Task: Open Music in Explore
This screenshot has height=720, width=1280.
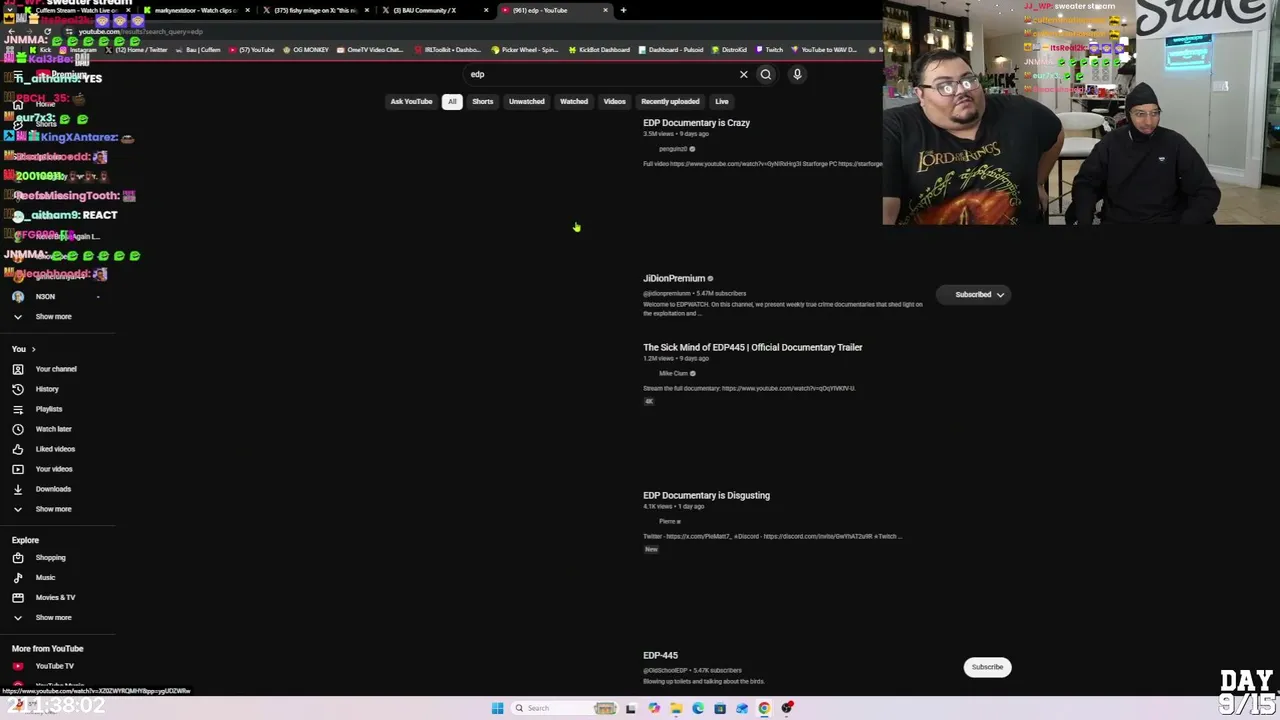Action: pos(57,577)
